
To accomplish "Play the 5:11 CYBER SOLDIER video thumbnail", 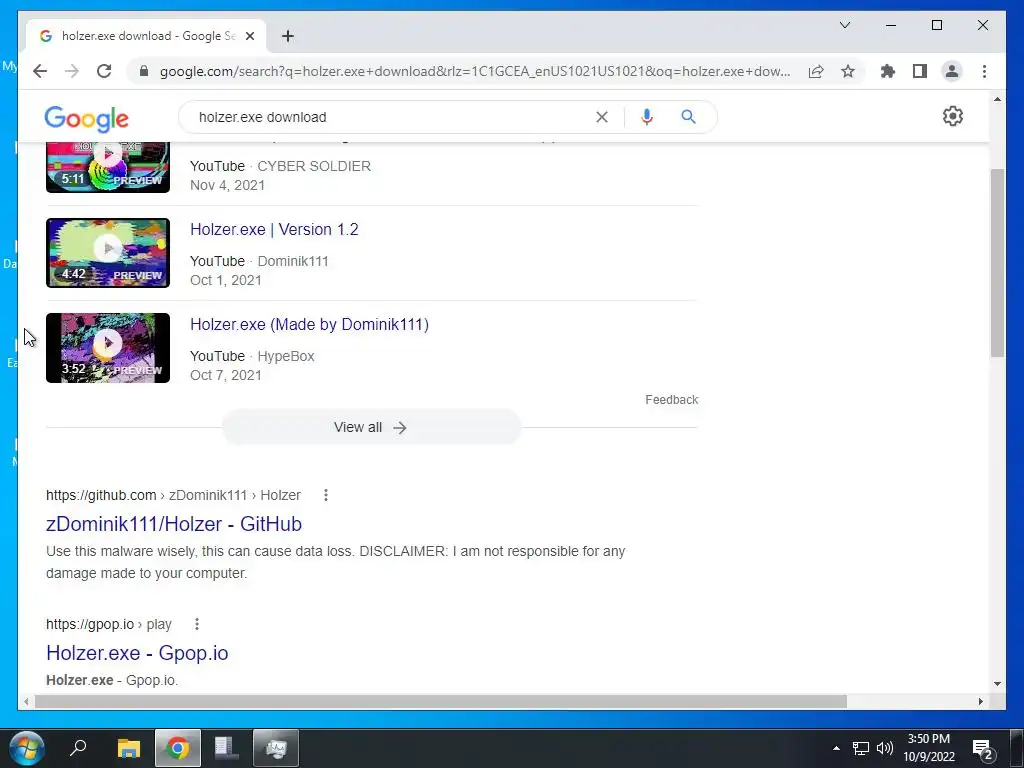I will click(108, 167).
